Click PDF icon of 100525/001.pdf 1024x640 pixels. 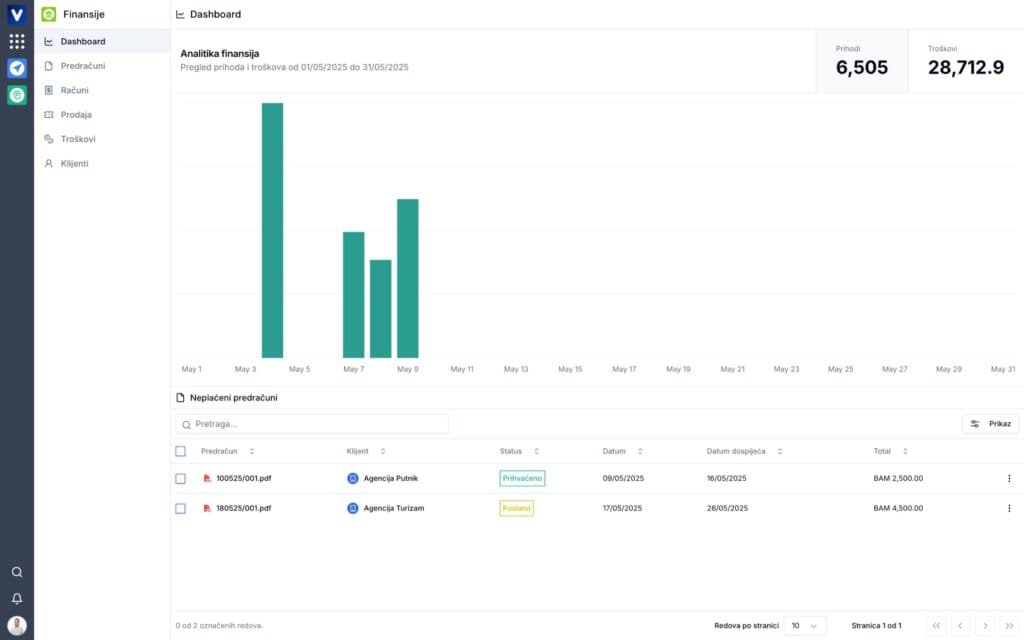tap(207, 479)
